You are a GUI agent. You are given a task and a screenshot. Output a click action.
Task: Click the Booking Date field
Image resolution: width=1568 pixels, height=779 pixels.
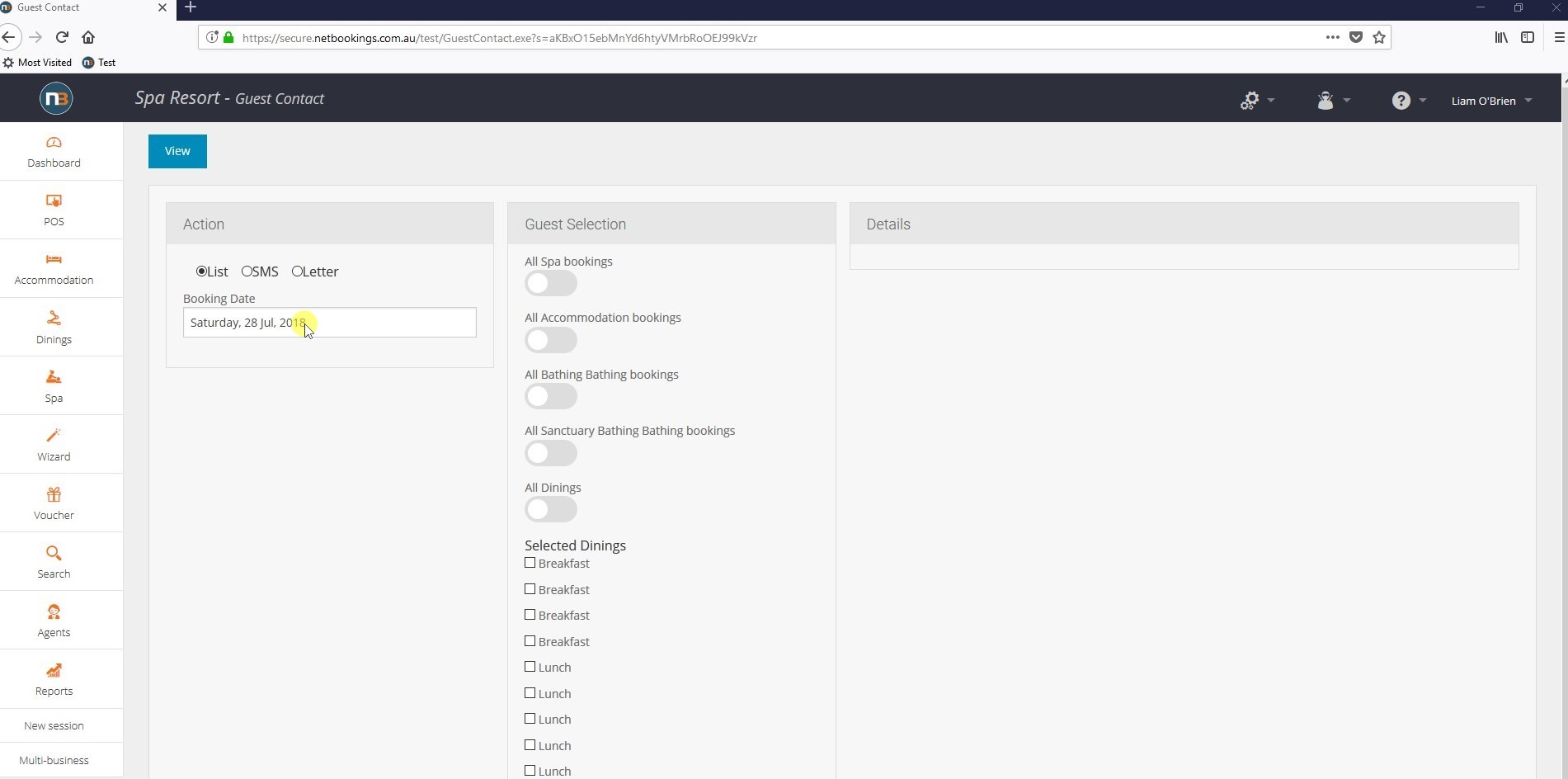[x=330, y=323]
